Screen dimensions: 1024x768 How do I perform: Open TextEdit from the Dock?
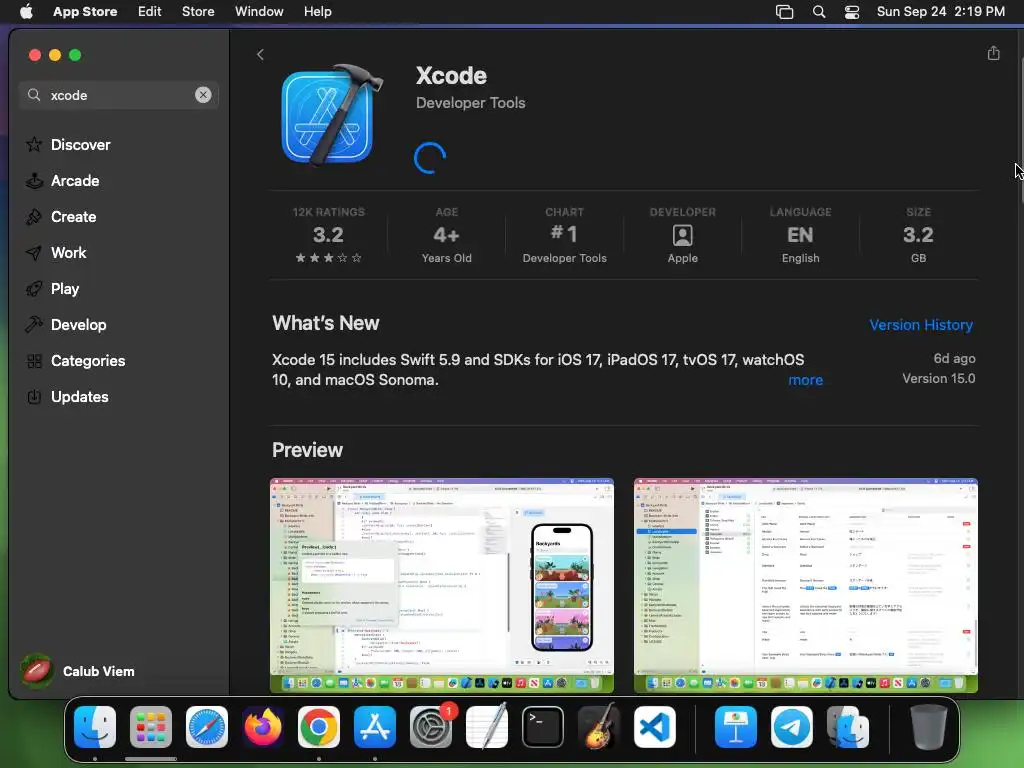point(487,726)
